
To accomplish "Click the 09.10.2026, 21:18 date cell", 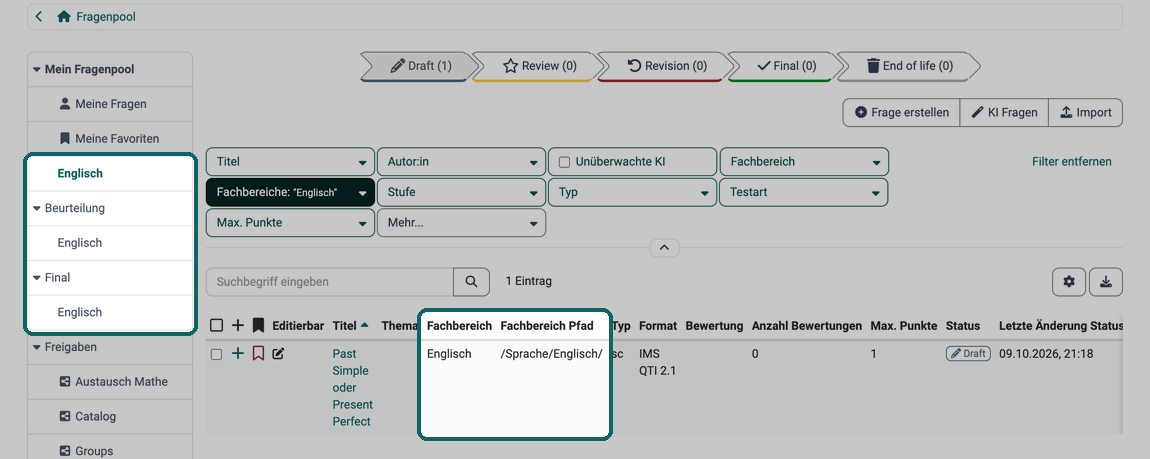I will tap(1047, 354).
